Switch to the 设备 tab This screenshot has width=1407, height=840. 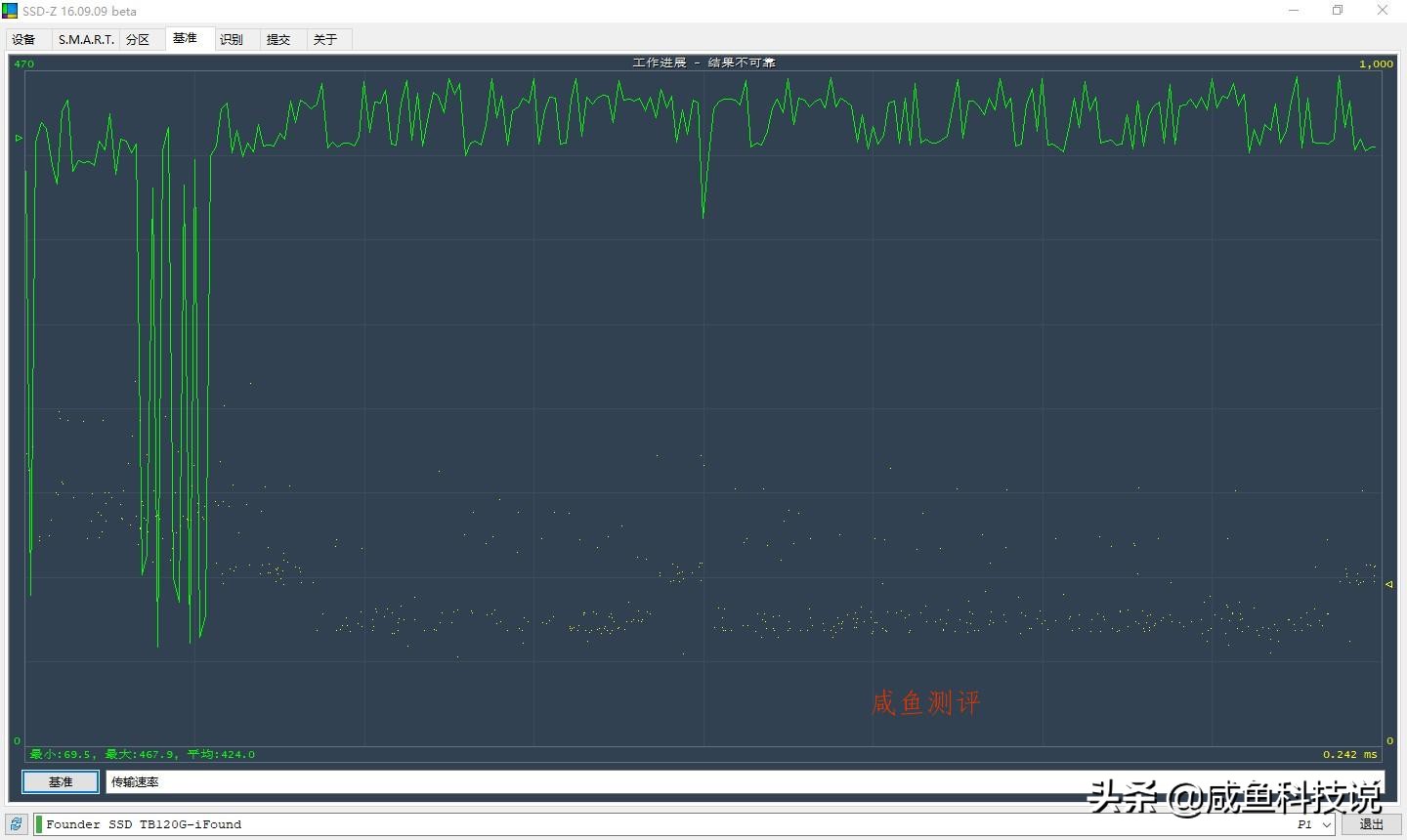[x=24, y=39]
